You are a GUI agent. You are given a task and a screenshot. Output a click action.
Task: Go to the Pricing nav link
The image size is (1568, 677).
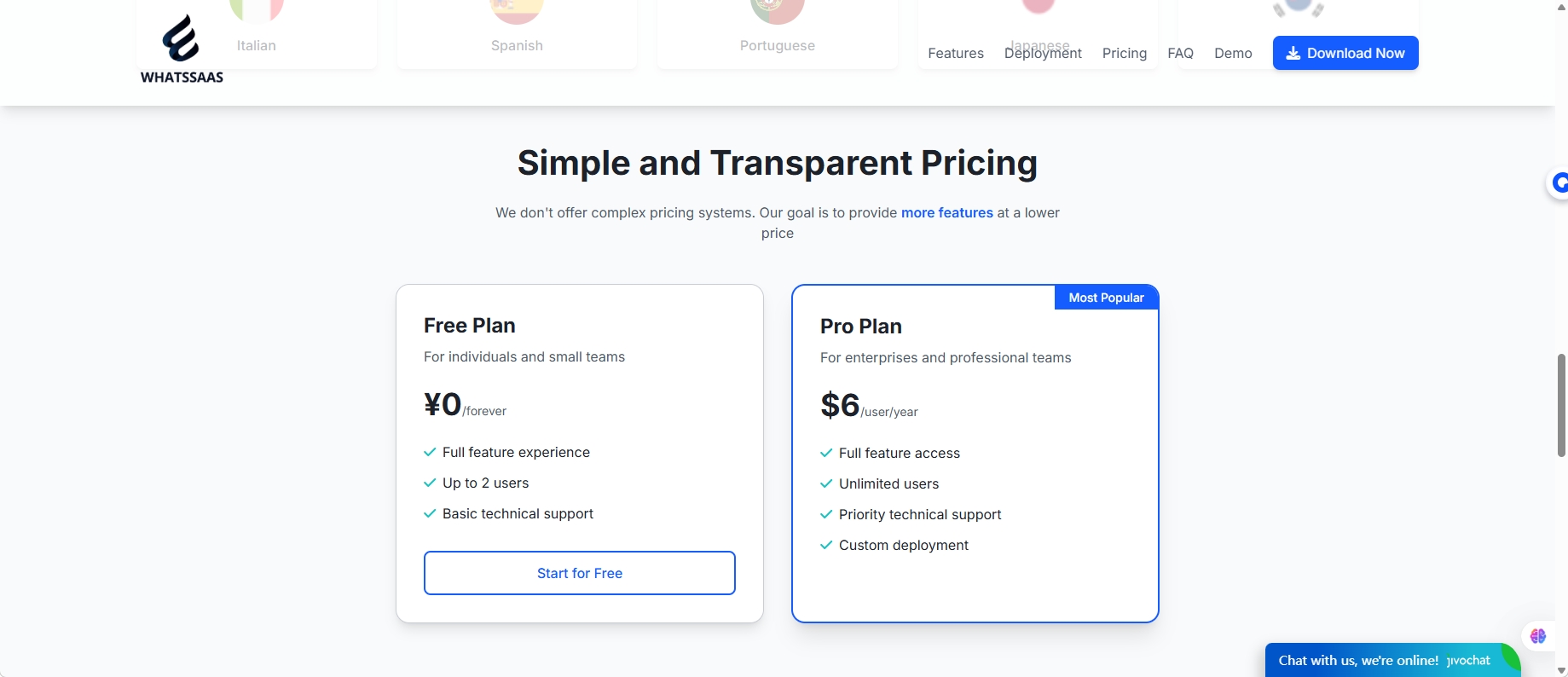pyautogui.click(x=1125, y=53)
